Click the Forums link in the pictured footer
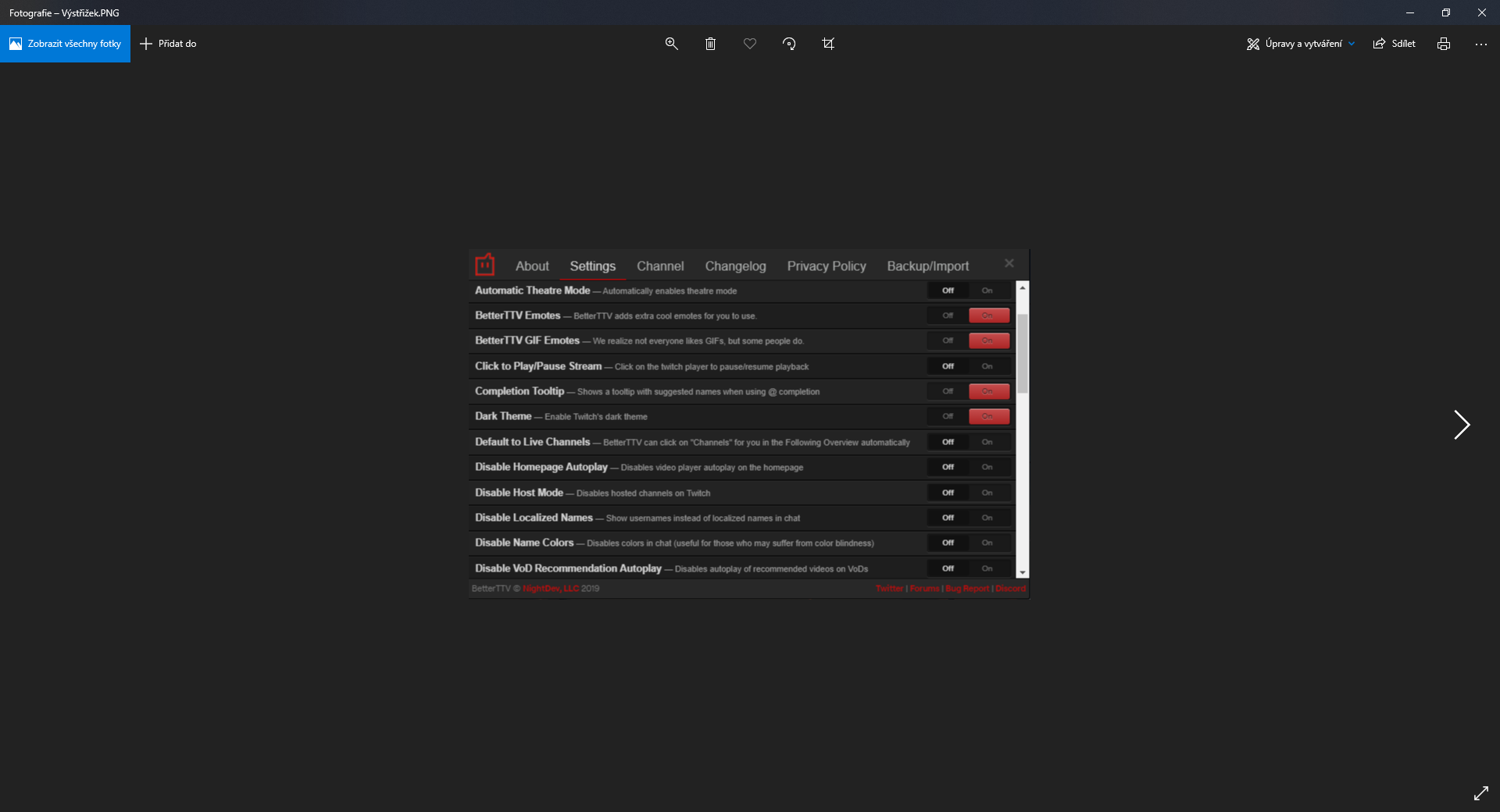The width and height of the screenshot is (1500, 812). 924,589
